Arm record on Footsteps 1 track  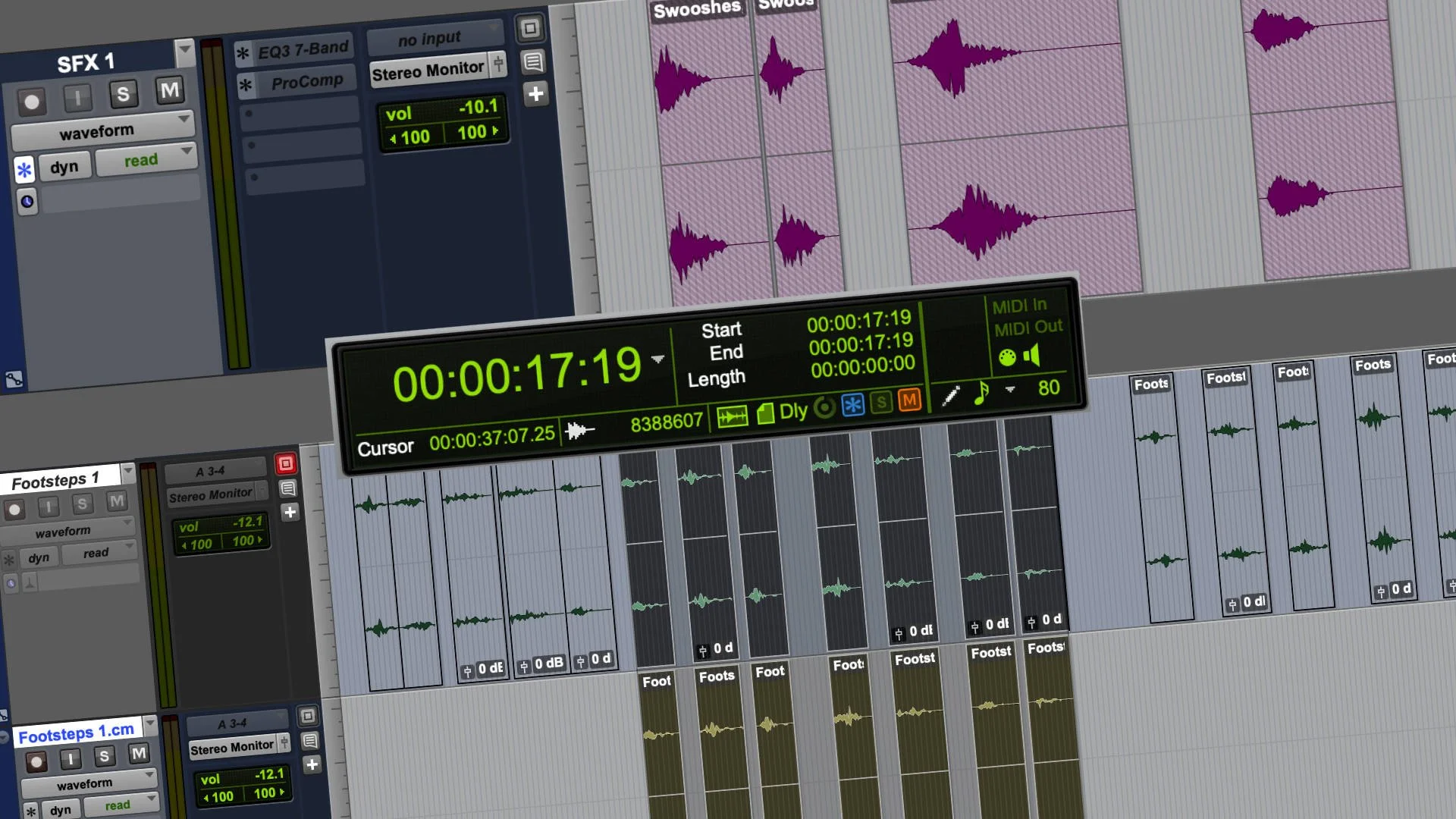(x=14, y=510)
